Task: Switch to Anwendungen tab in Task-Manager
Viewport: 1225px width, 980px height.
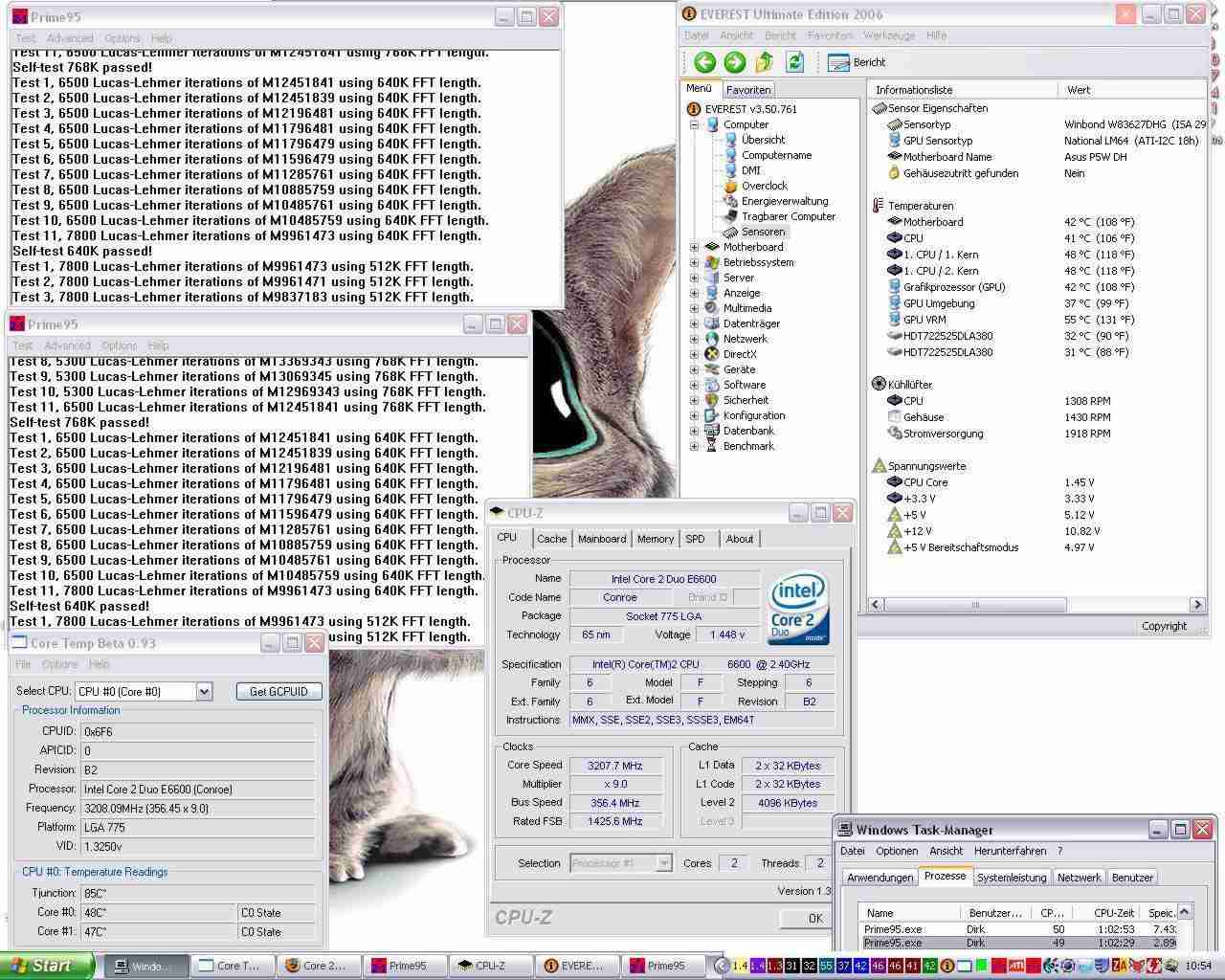Action: [x=880, y=878]
